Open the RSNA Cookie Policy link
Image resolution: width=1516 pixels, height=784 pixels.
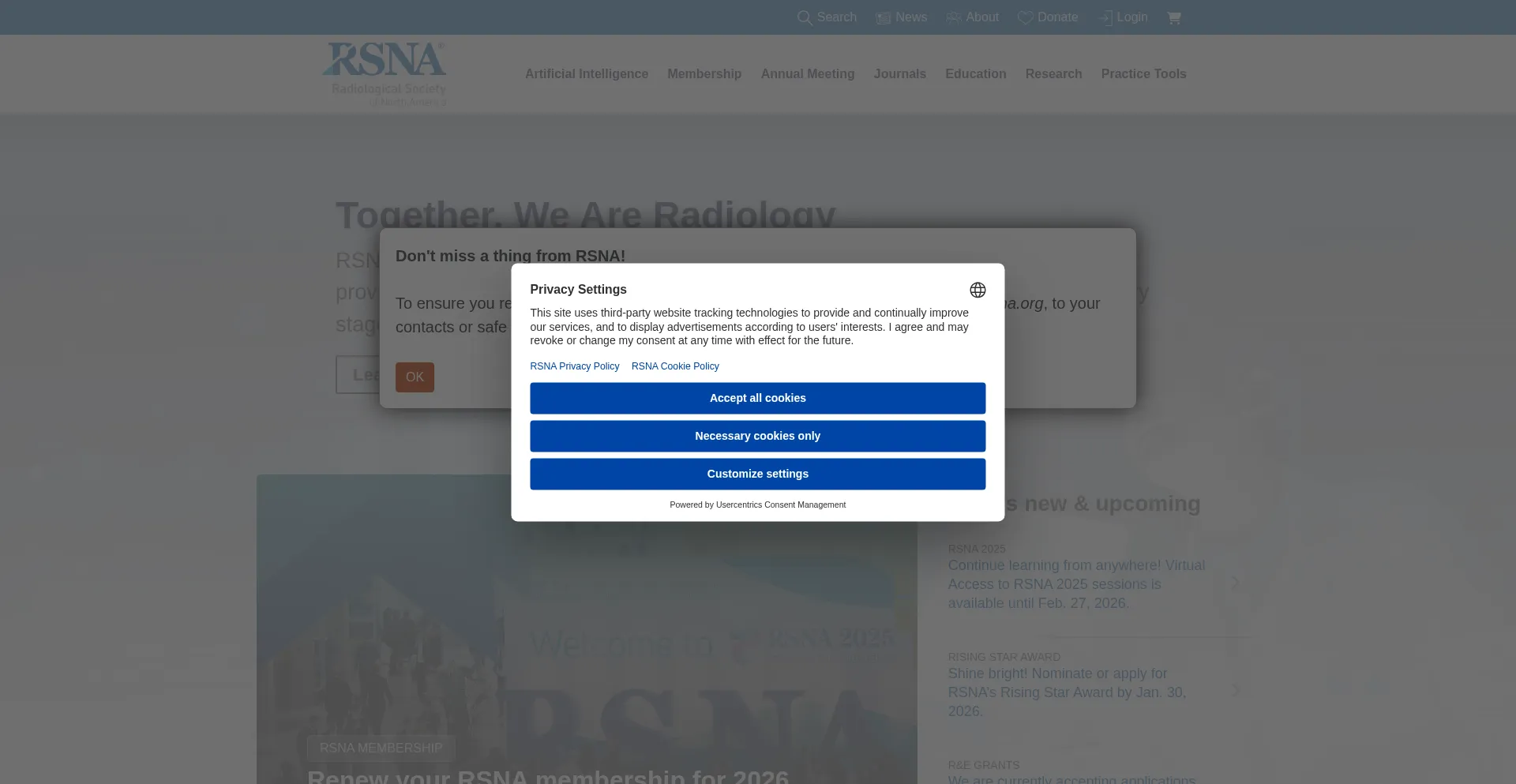674,366
